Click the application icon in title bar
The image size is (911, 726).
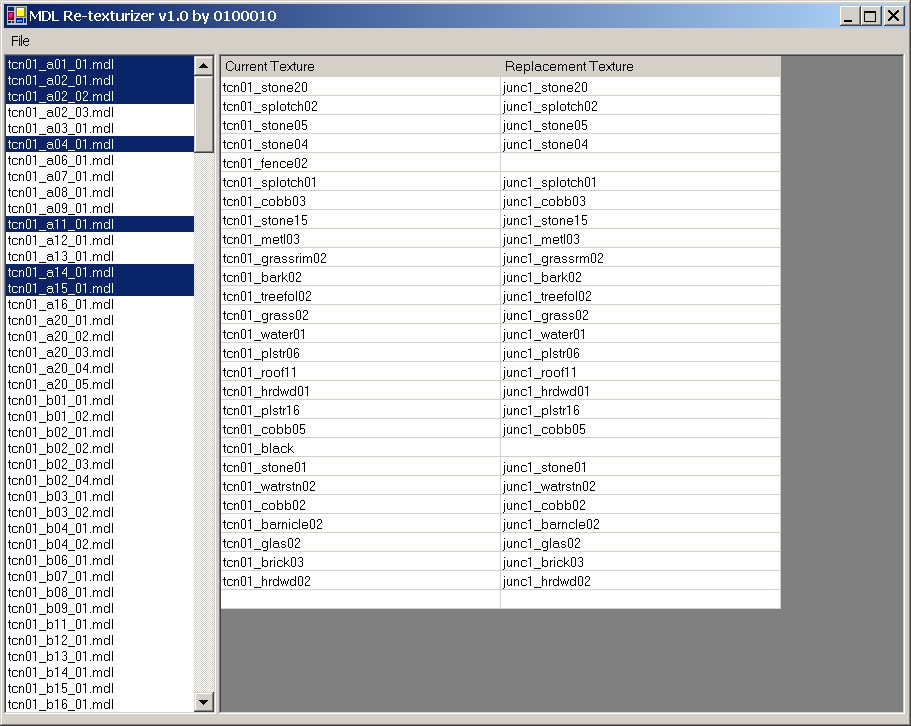15,15
